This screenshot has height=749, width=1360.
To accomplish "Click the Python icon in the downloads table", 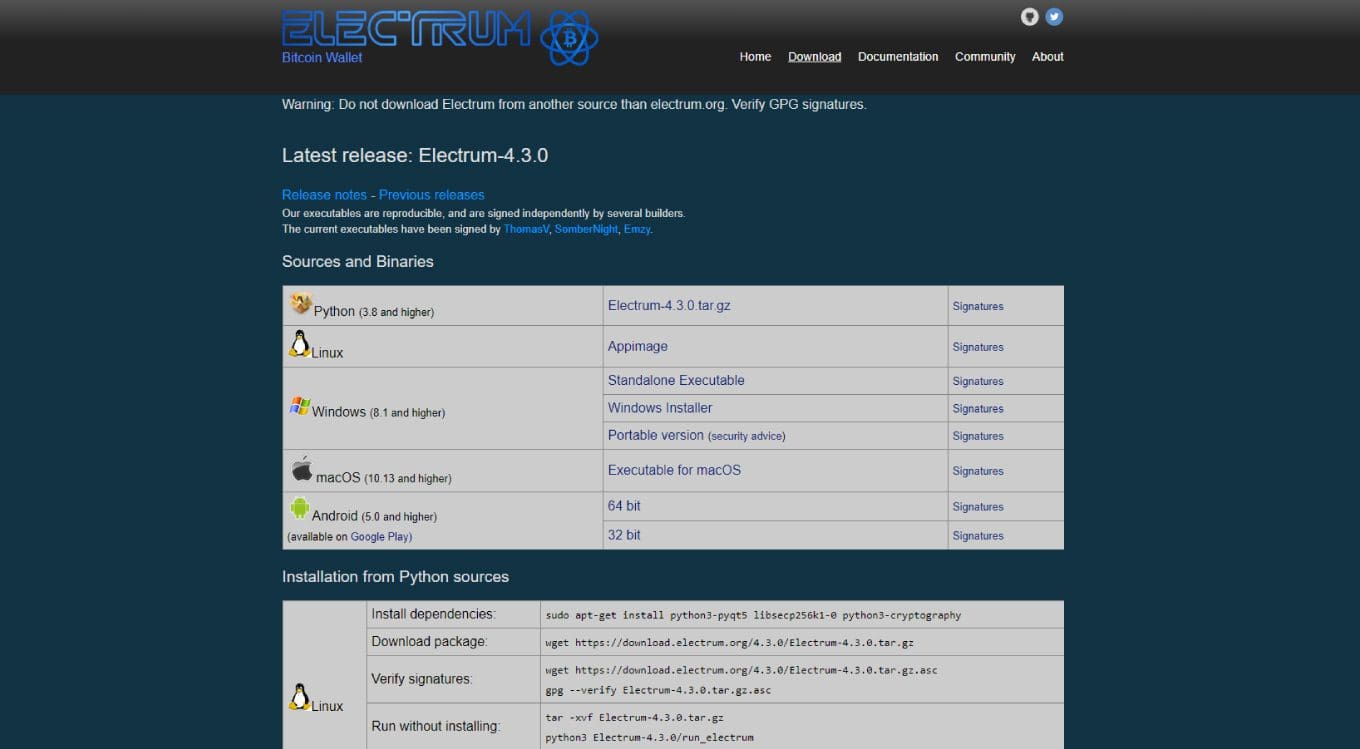I will (x=301, y=303).
